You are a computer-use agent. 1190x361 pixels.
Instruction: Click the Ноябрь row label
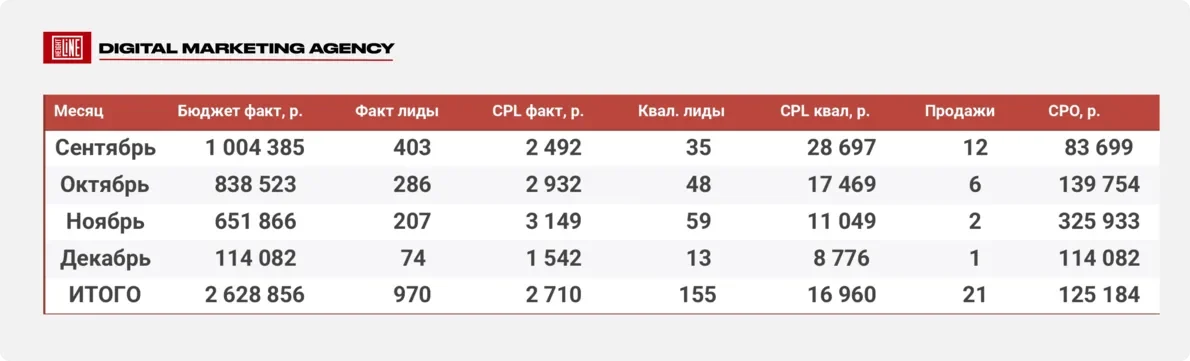tap(105, 221)
